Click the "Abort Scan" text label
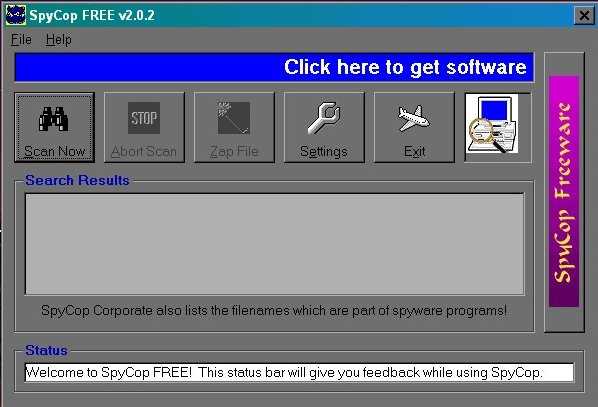The image size is (598, 407). click(x=144, y=151)
